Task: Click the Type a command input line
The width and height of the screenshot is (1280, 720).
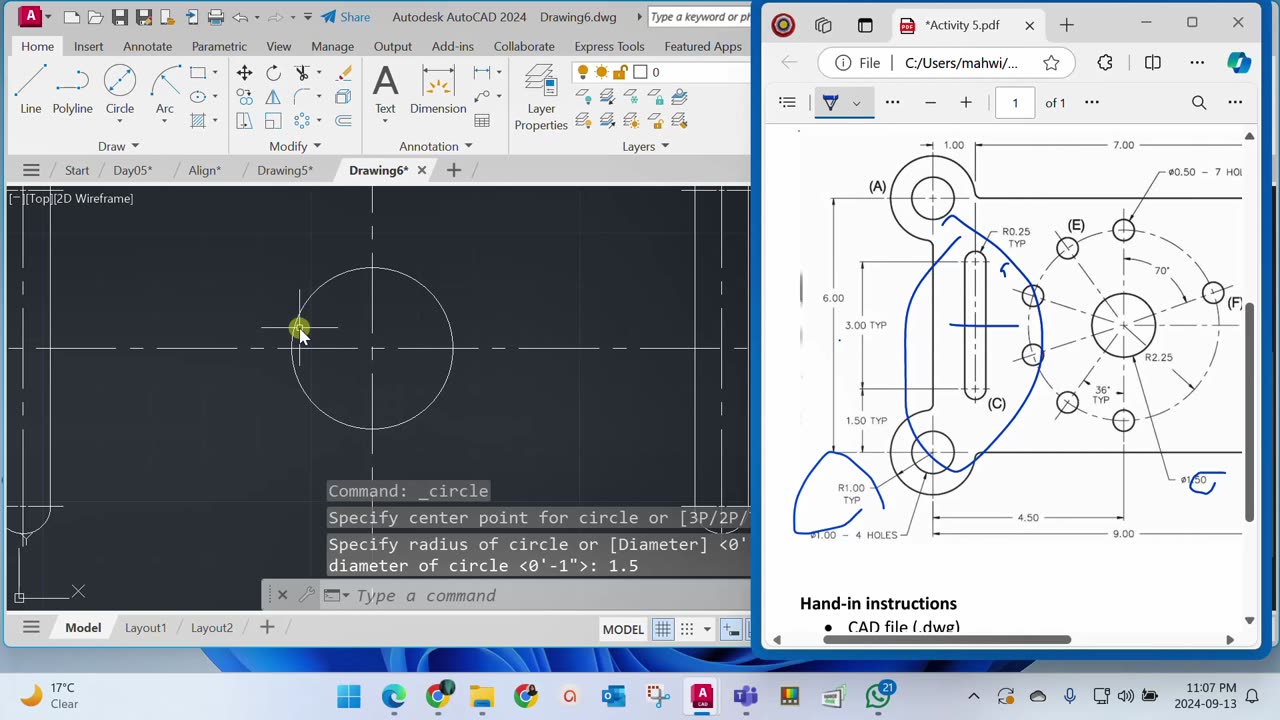Action: [x=500, y=596]
